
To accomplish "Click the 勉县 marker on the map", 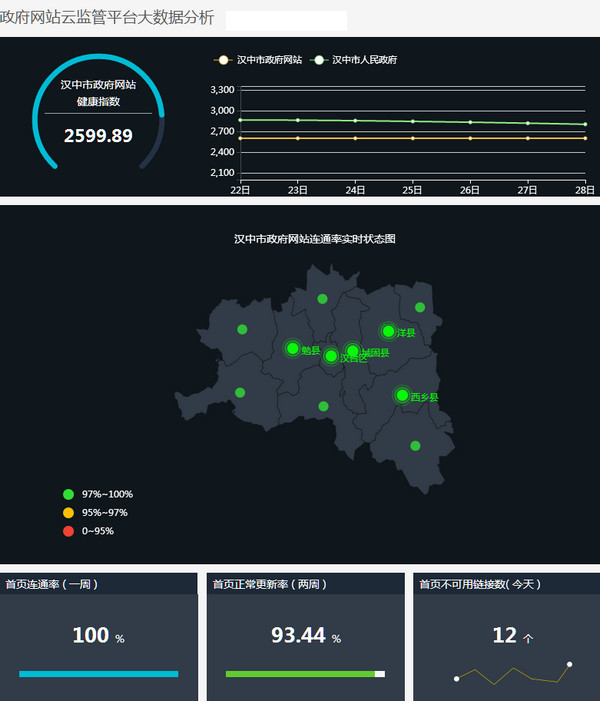I will tap(293, 348).
